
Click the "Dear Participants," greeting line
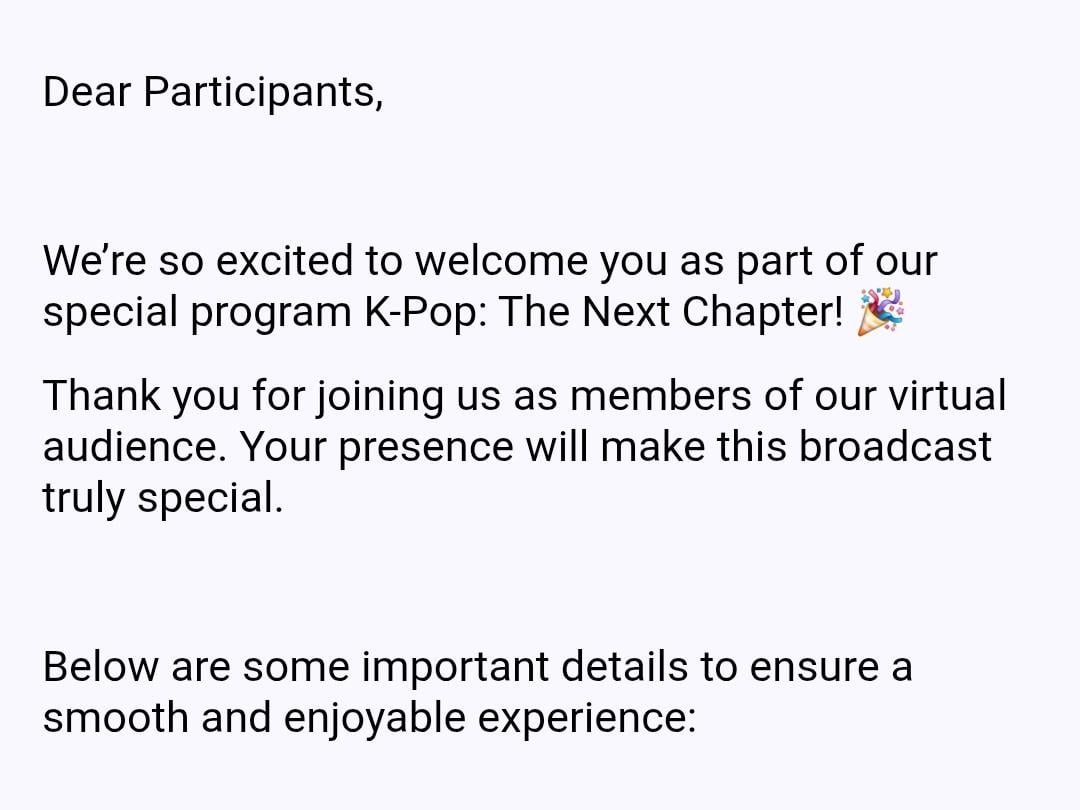tap(213, 92)
